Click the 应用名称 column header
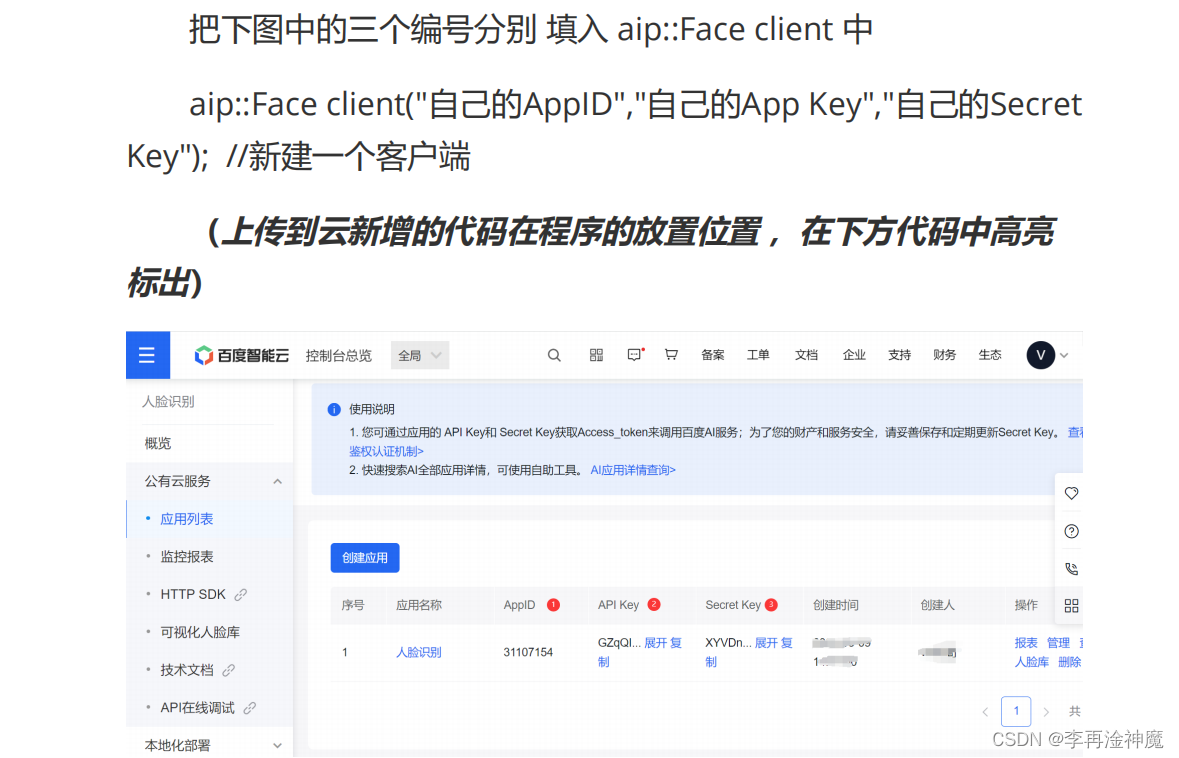Image resolution: width=1179 pixels, height=758 pixels. [419, 605]
